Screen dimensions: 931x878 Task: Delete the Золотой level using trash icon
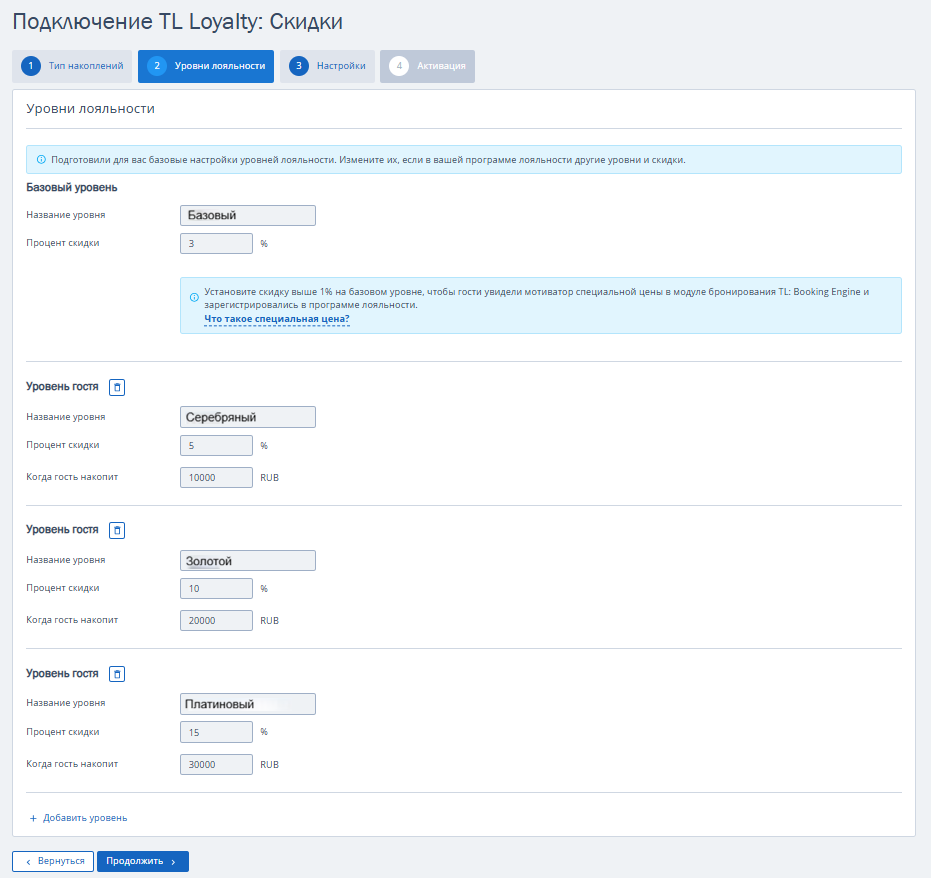tap(117, 530)
